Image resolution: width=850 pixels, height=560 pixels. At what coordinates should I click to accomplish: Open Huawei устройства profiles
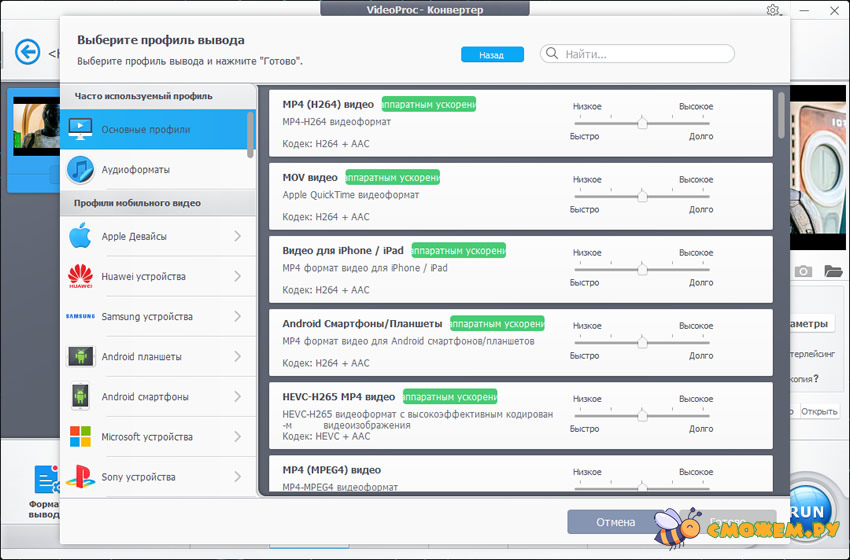(x=158, y=276)
